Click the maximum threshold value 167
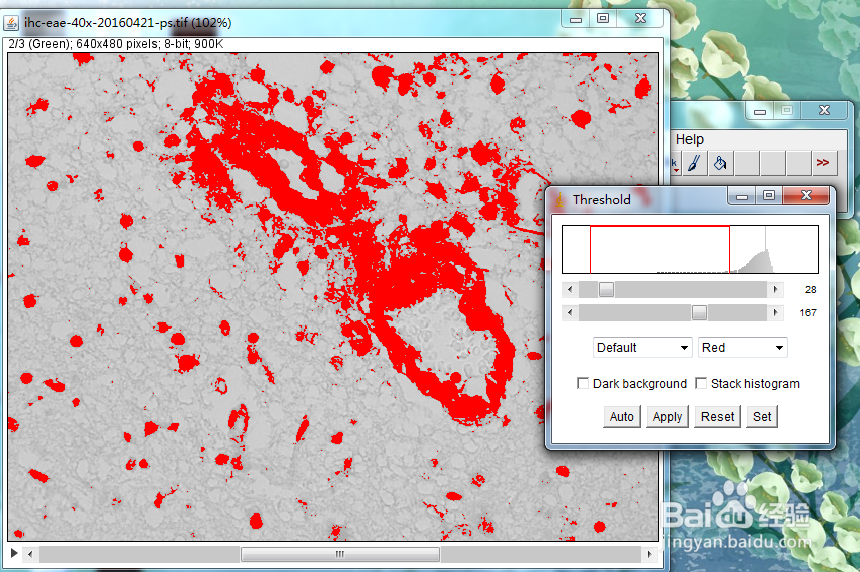Viewport: 860px width, 572px height. click(807, 313)
